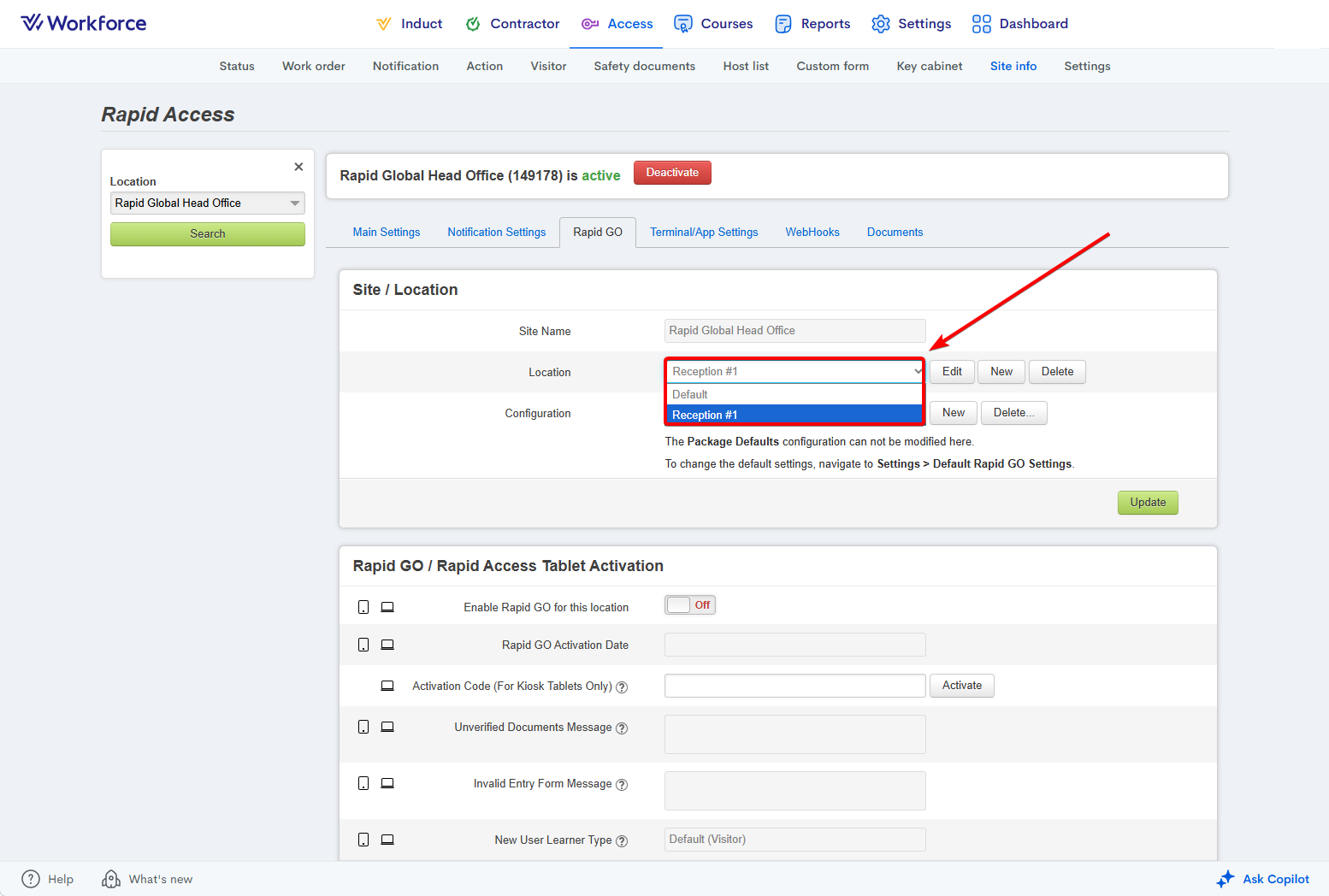Viewport: 1329px width, 896px height.
Task: Click the Settings gear icon in top navigation
Action: pos(881,24)
